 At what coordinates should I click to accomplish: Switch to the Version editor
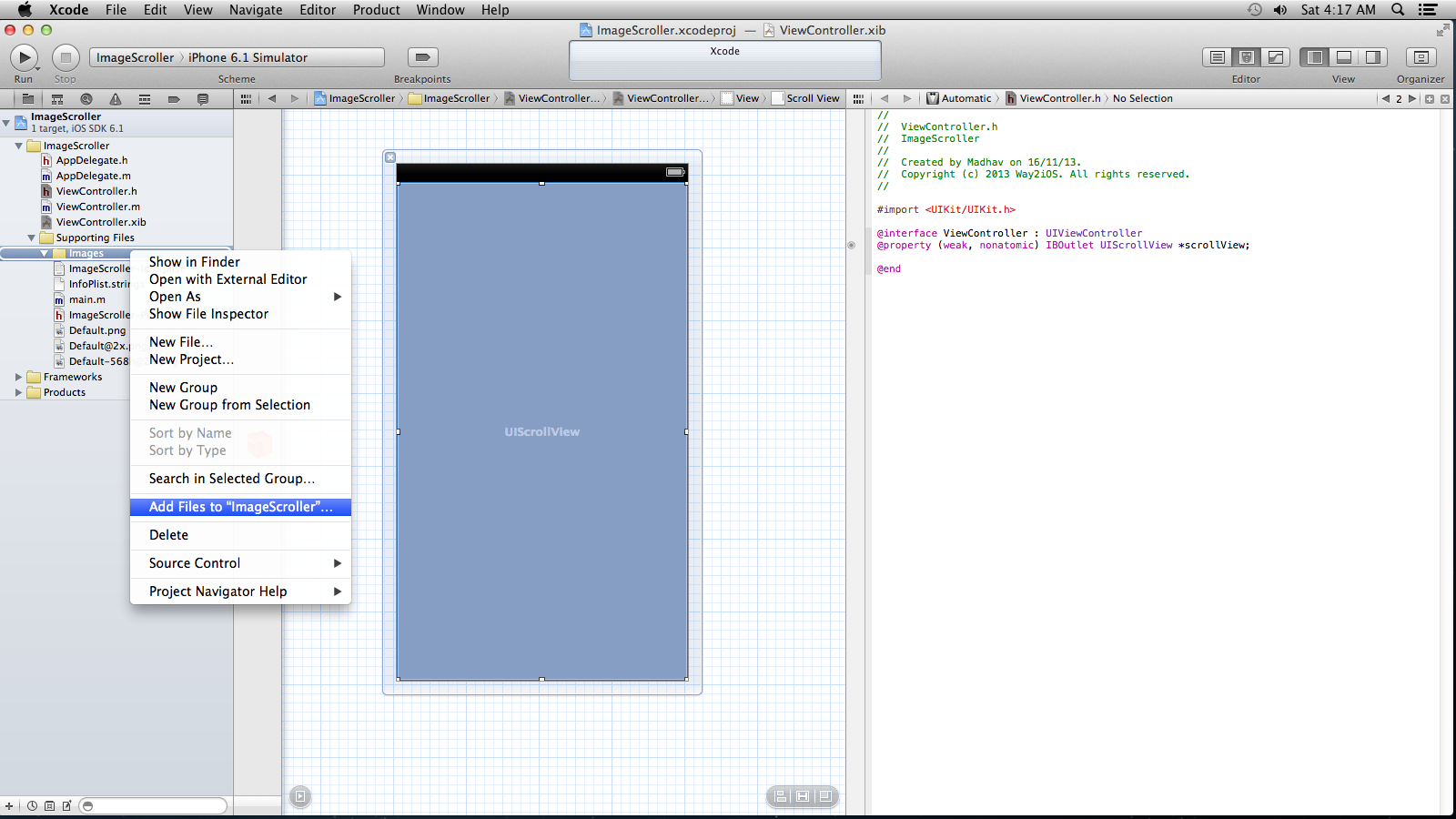(1276, 57)
